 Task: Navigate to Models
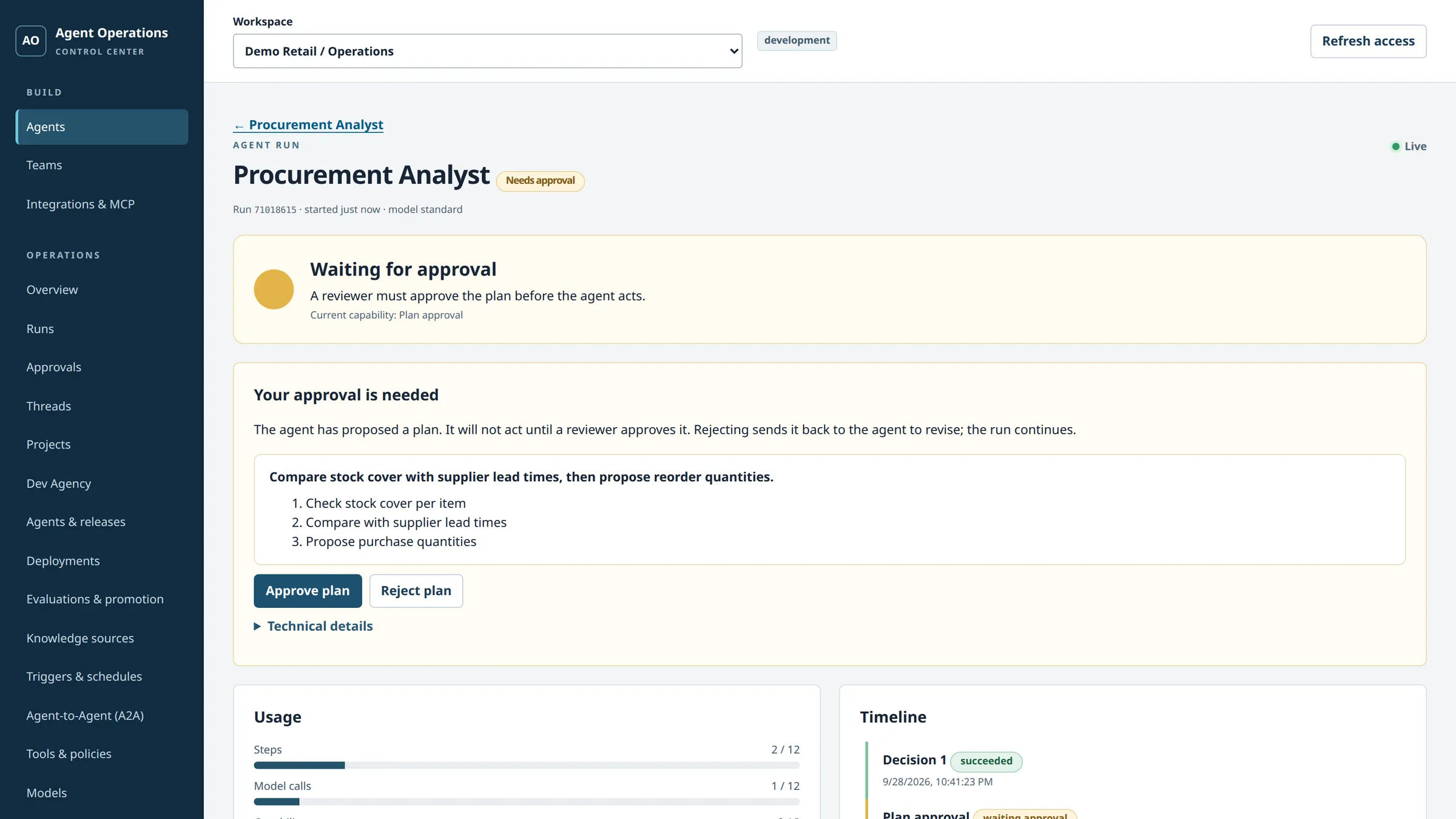point(102,793)
